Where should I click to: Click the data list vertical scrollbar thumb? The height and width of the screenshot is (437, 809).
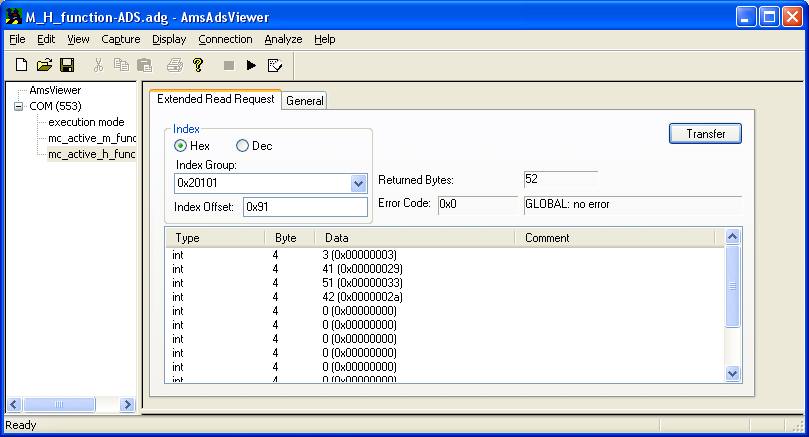tap(733, 286)
